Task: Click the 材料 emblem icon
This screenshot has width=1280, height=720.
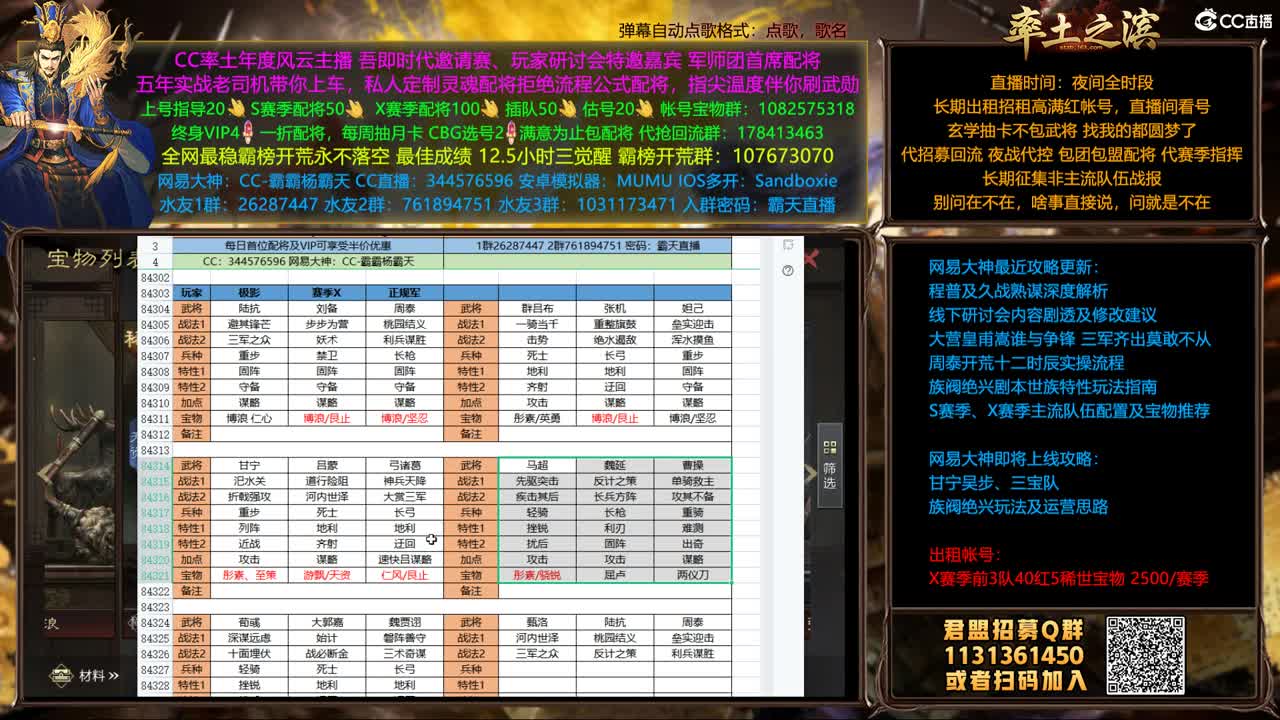Action: (x=61, y=676)
